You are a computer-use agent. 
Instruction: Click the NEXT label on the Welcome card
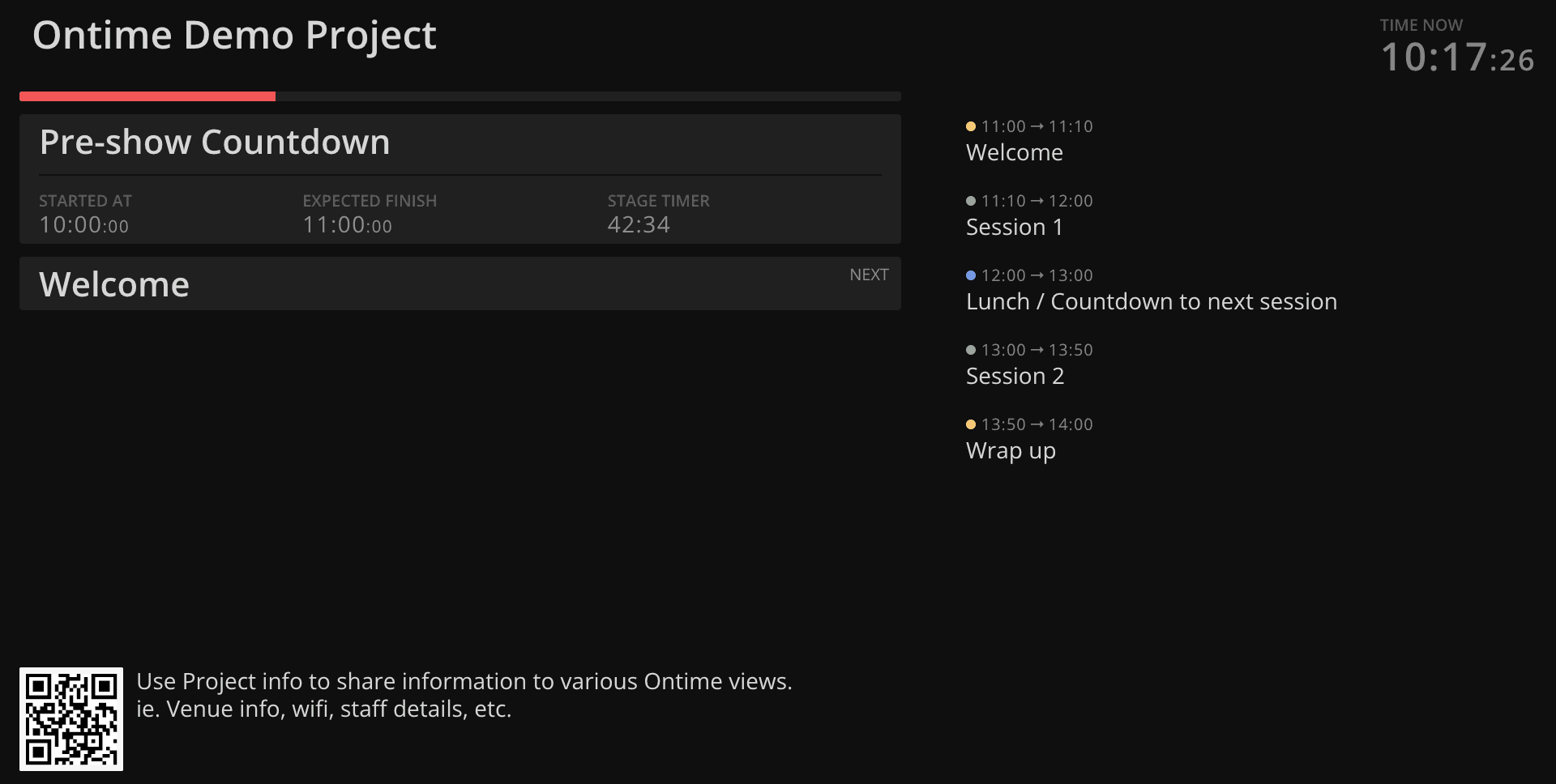click(x=869, y=275)
